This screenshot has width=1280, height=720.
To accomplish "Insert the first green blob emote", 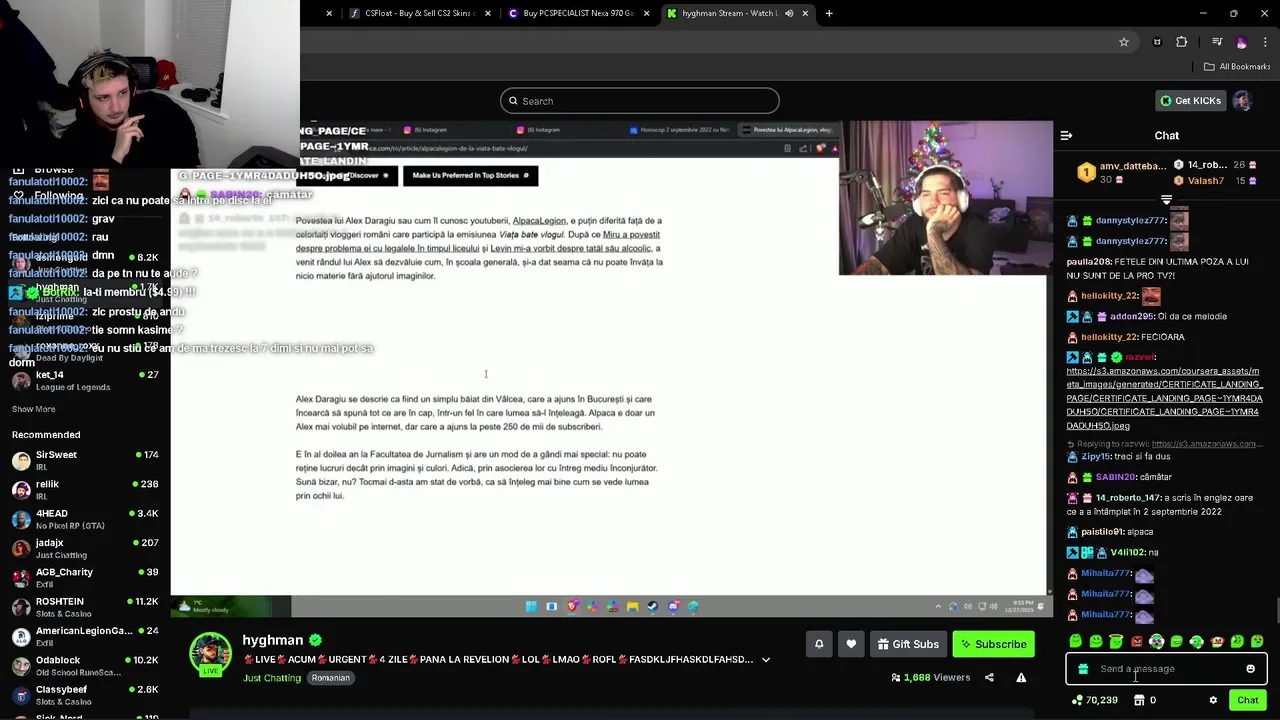I will (1076, 641).
